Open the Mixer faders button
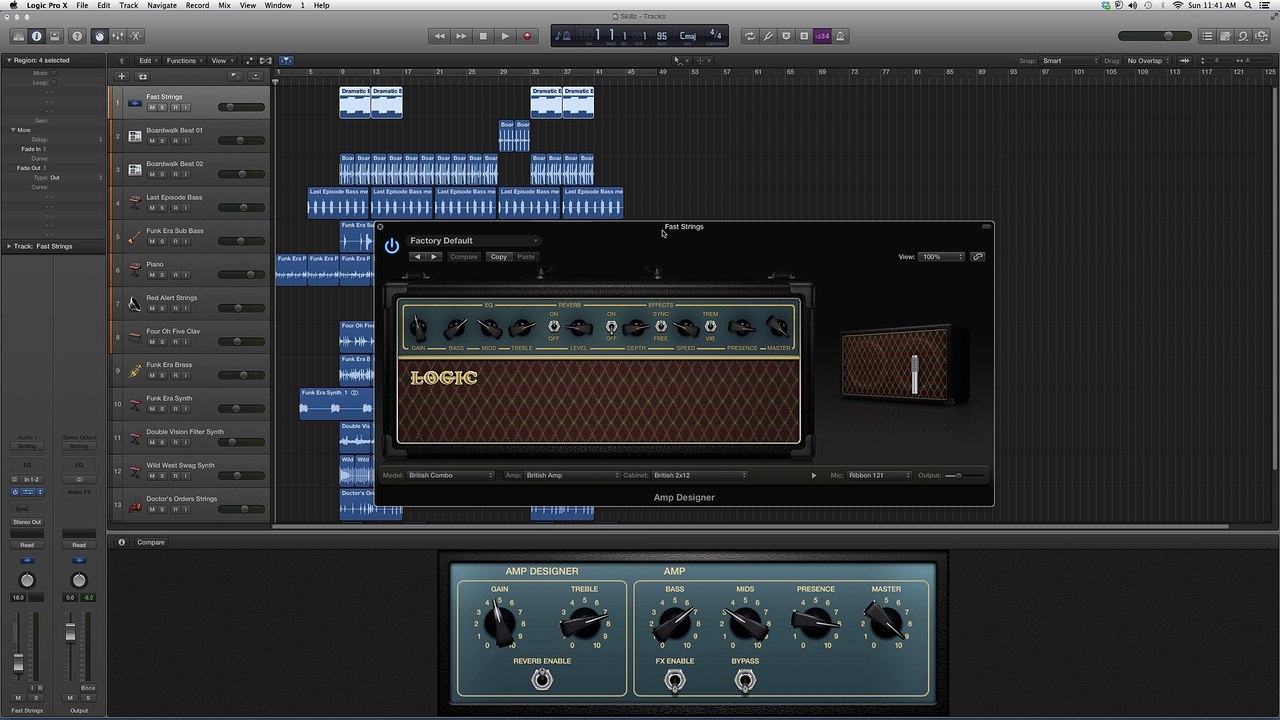This screenshot has width=1280, height=720. 117,36
